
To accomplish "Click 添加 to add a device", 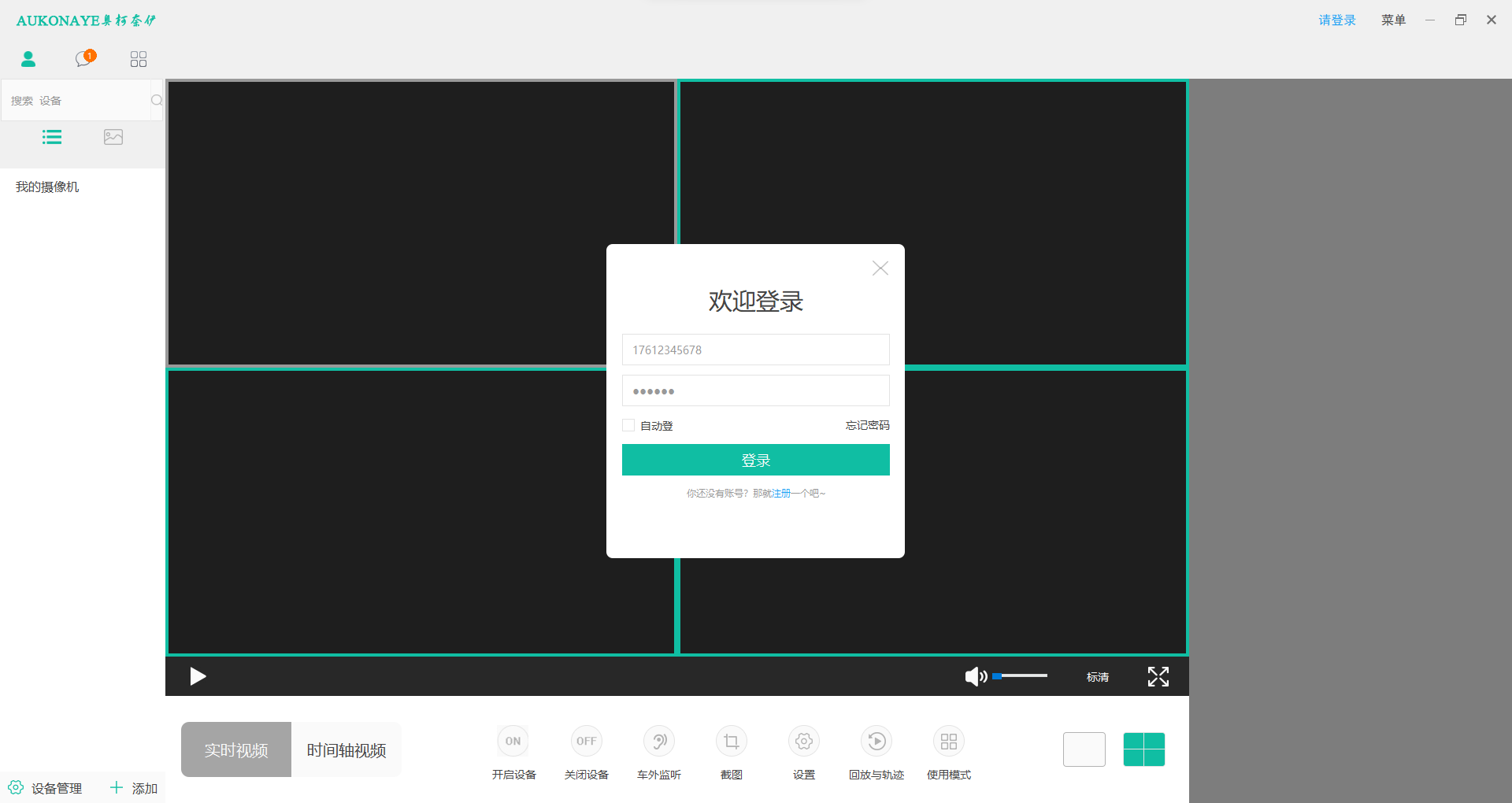I will coord(134,788).
